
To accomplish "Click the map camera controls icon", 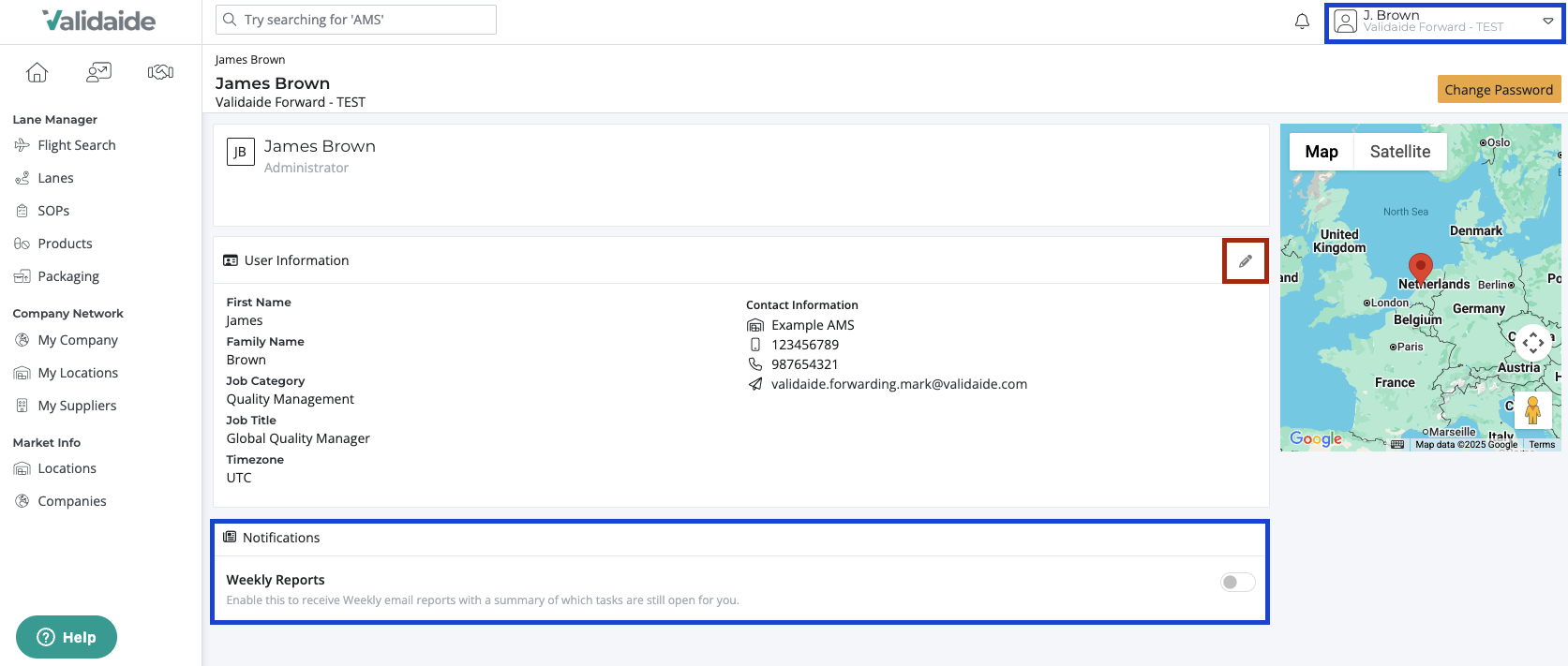I will click(x=1532, y=343).
